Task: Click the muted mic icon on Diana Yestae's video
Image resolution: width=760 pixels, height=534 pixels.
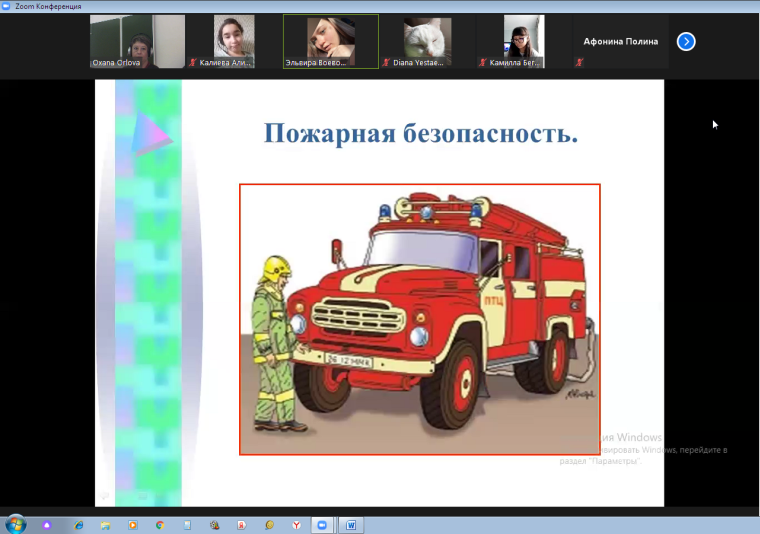Action: [x=387, y=62]
